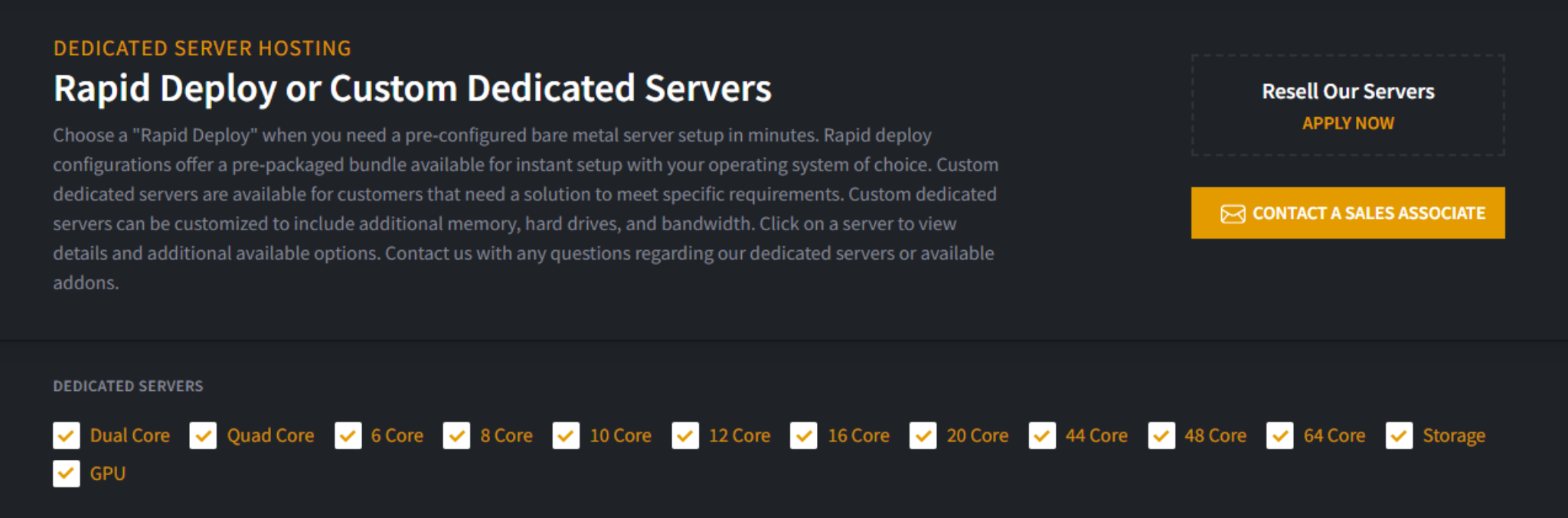Click the Dedicated Servers filter section label

coord(128,386)
